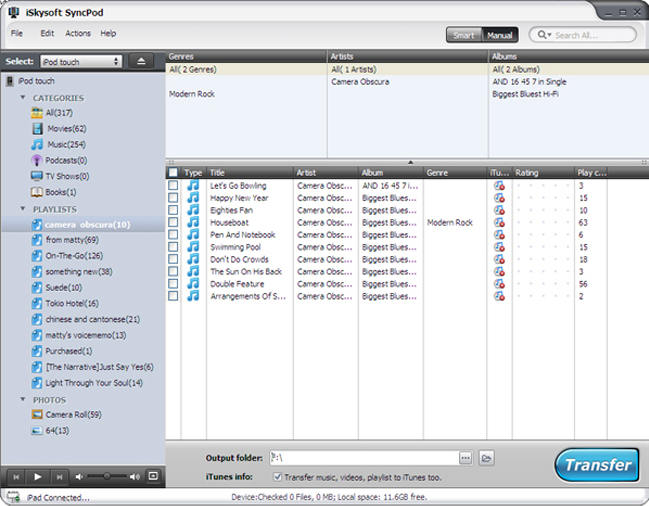Toggle the select-all checkbox in table header

pos(173,173)
